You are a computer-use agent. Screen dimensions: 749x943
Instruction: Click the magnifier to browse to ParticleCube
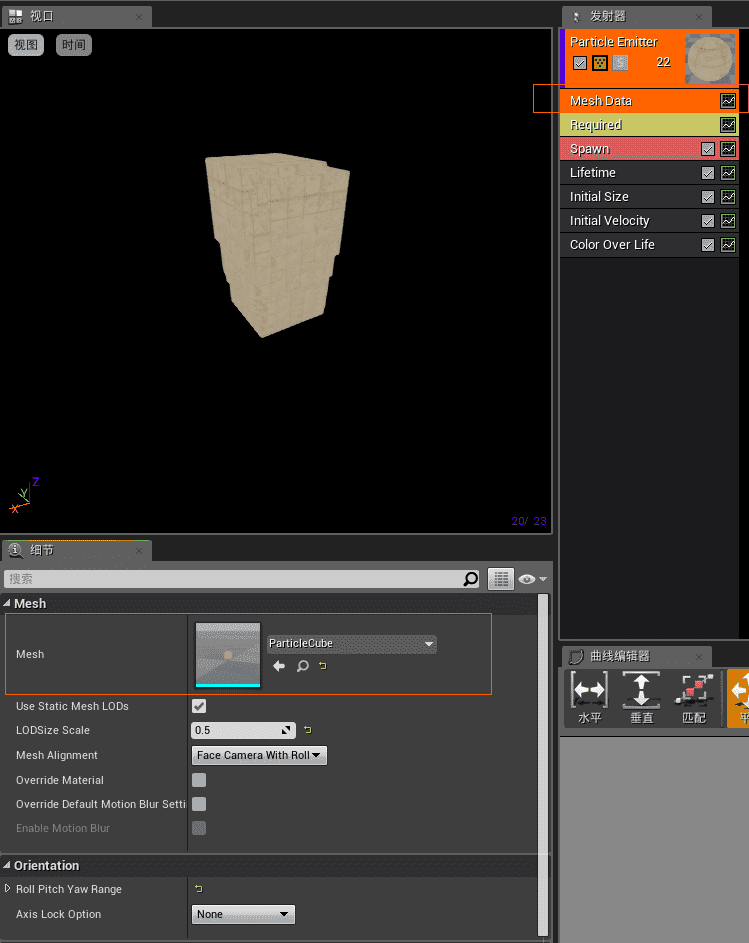(x=302, y=666)
